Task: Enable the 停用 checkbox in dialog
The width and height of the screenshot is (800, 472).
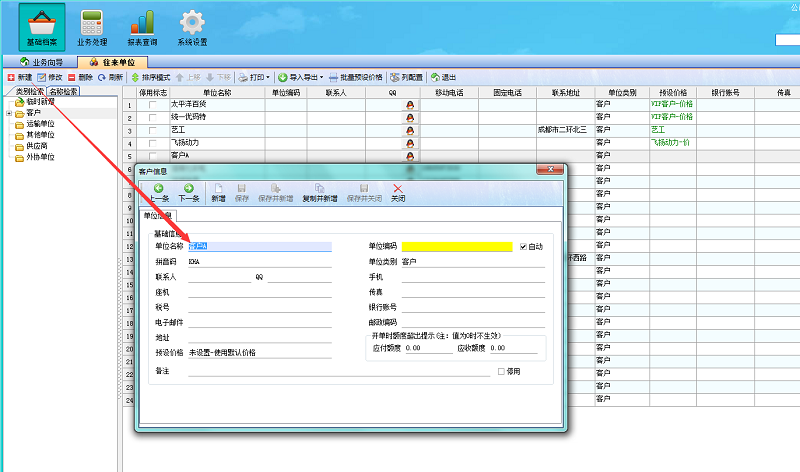Action: tap(502, 371)
